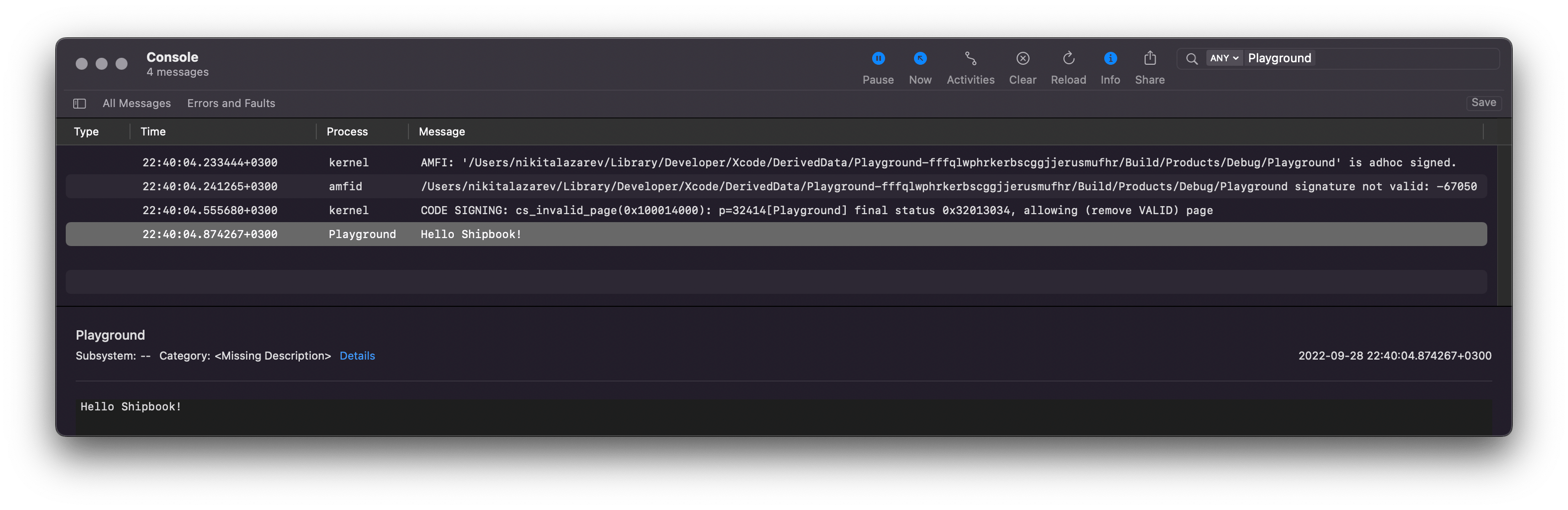Screen dimensions: 1568x510
Task: Save the current search as filter
Action: 1483,102
